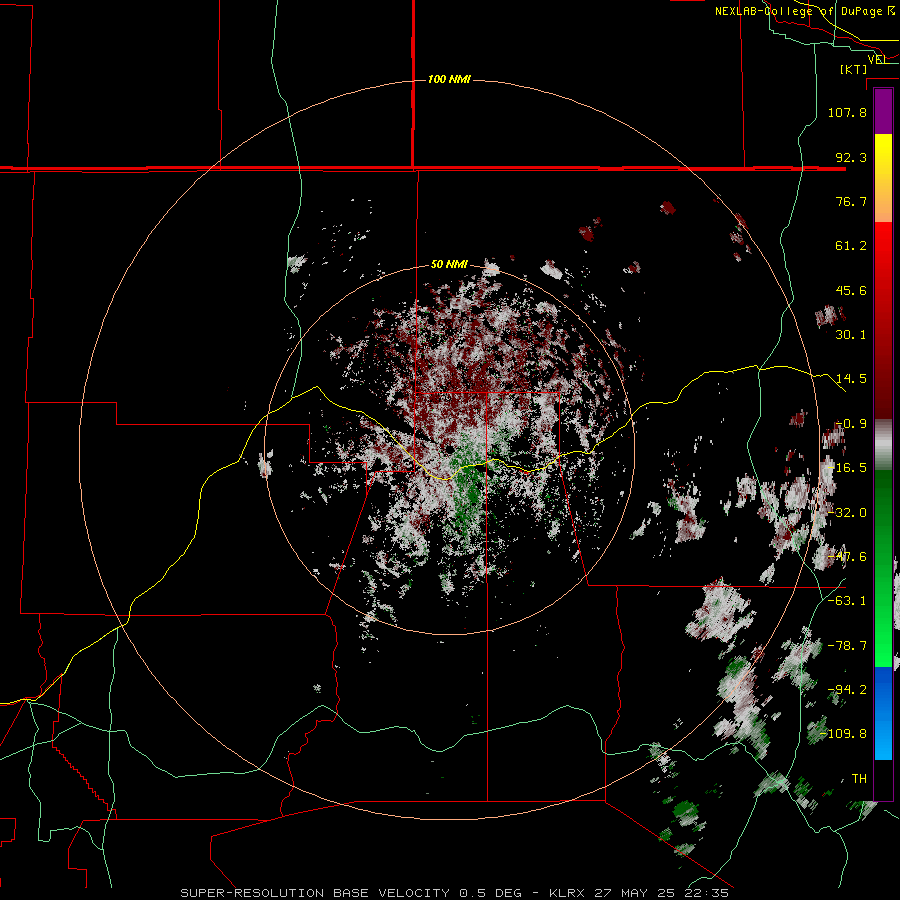The image size is (900, 900).
Task: Click the -0.9 legend value
Action: point(851,424)
